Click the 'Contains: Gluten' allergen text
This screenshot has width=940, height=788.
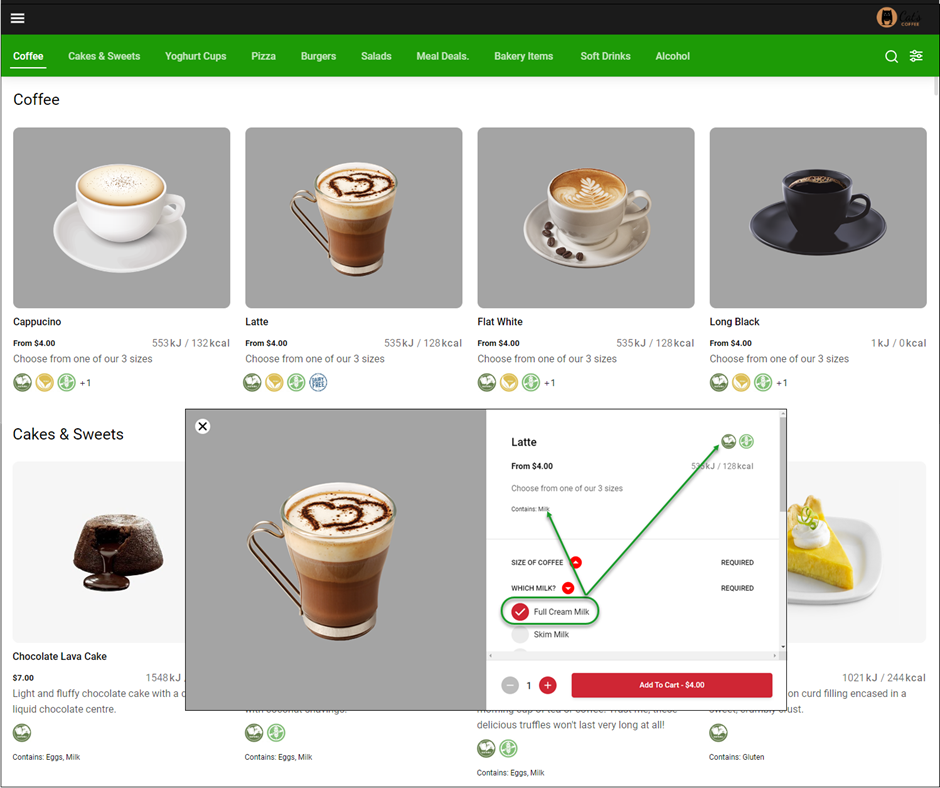(x=736, y=757)
